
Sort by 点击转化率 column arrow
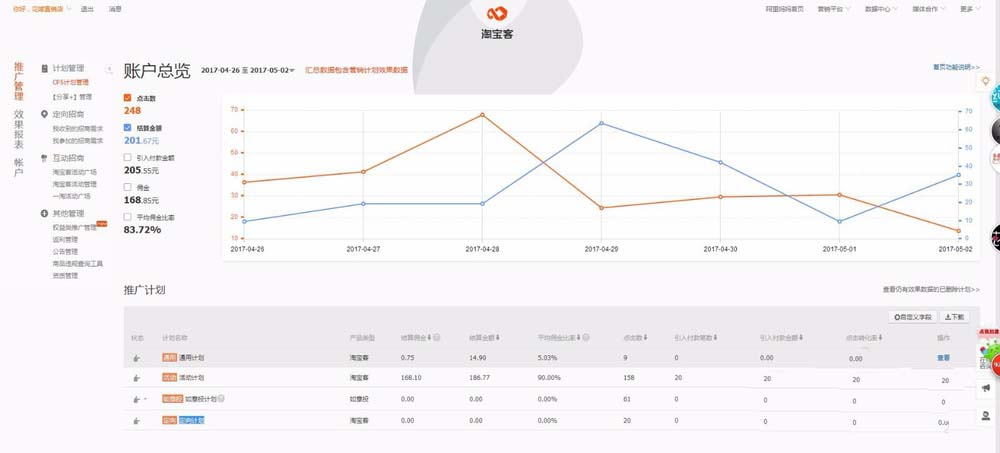tap(879, 338)
